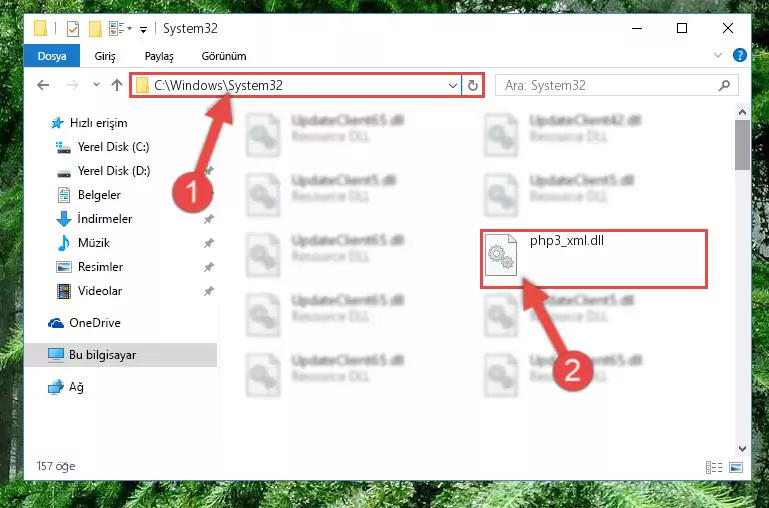Go forward using the forward arrow
Image resolution: width=769 pixels, height=508 pixels.
[72, 85]
